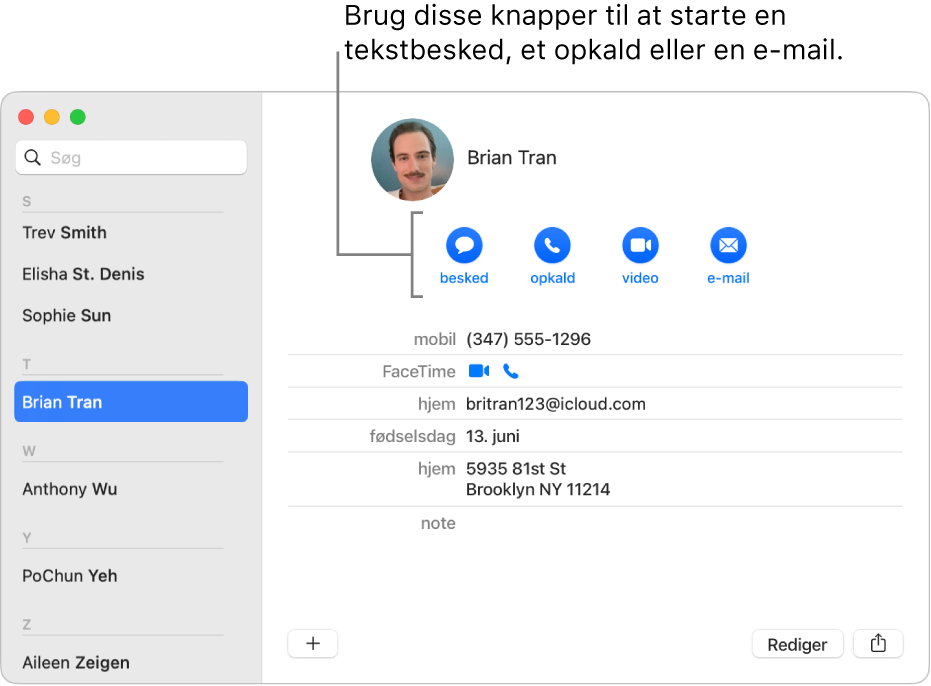Click the Rediger button
The image size is (931, 686).
pos(797,644)
